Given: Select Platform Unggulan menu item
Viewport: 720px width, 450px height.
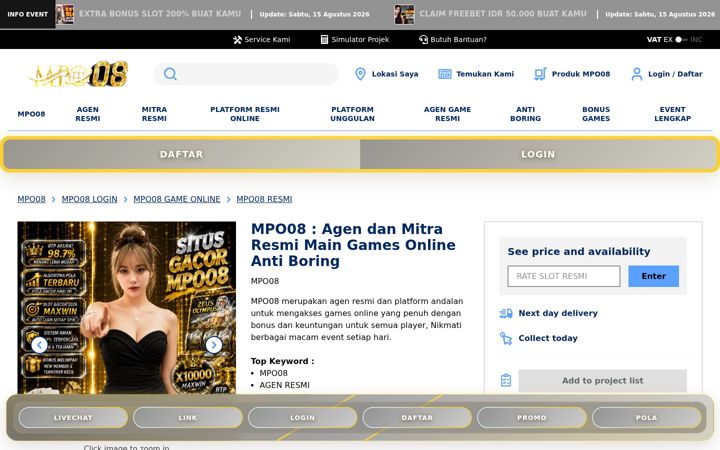Looking at the screenshot, I should click(352, 114).
